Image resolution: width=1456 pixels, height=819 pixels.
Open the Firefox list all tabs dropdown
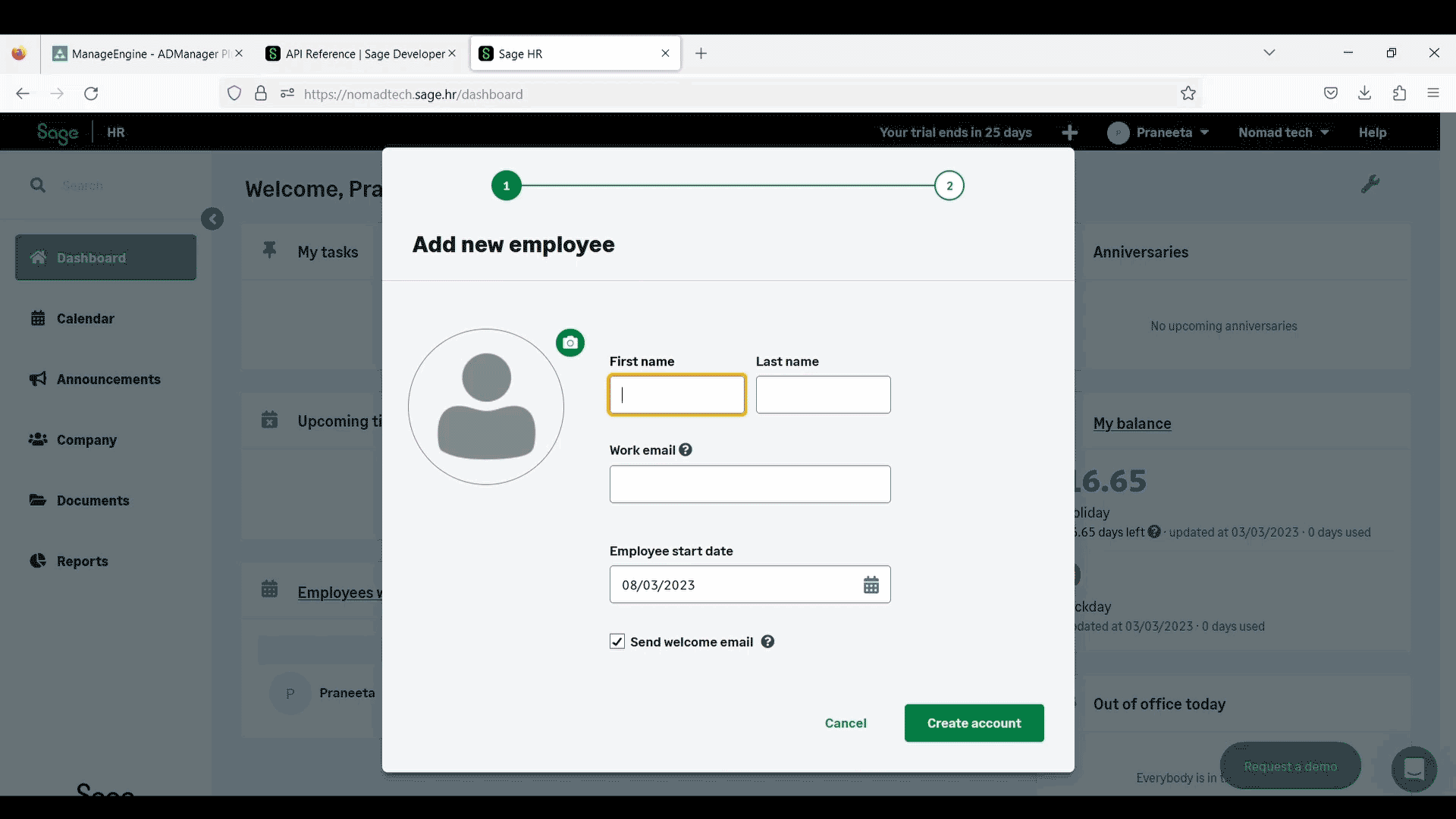1269,53
